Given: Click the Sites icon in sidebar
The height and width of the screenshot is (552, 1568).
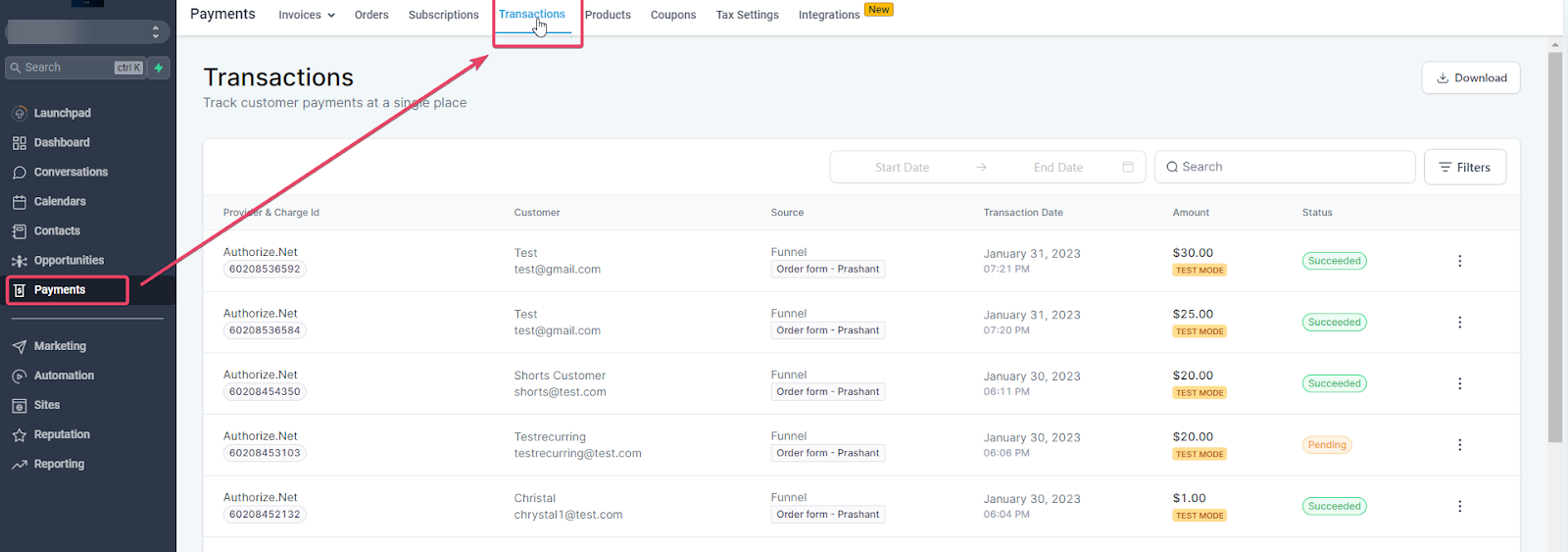Looking at the screenshot, I should 20,405.
